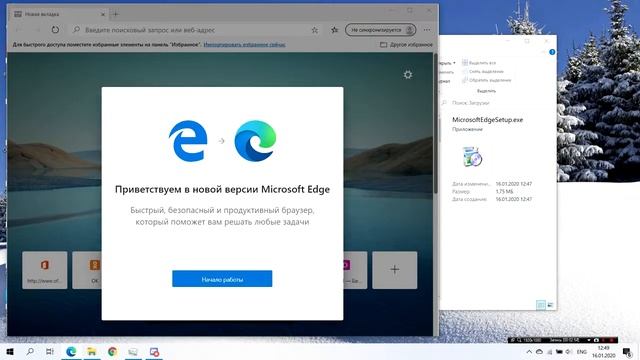Click Select all in Explorer ribbon
The height and width of the screenshot is (360, 640).
[x=479, y=63]
